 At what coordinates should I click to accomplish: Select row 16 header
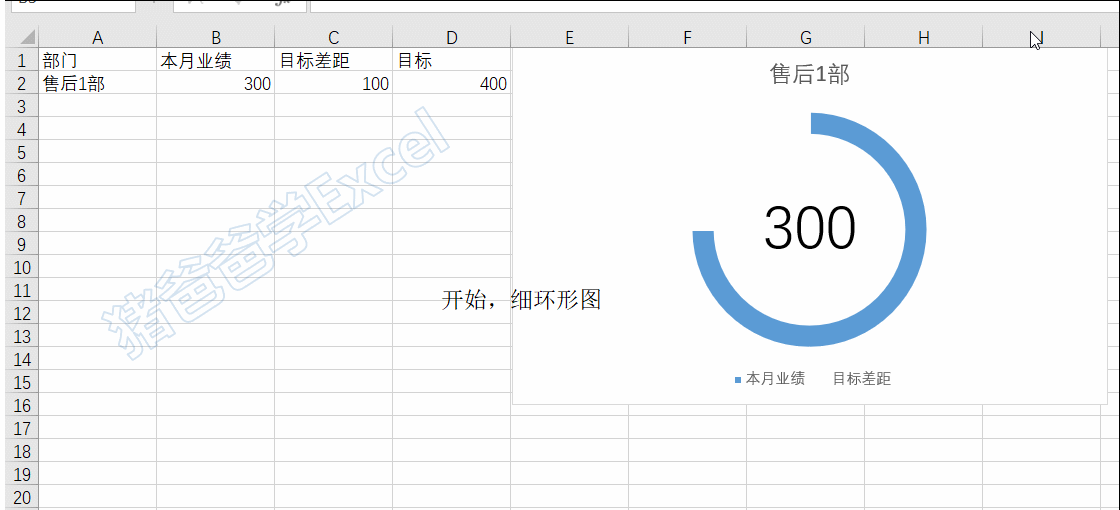pos(21,405)
